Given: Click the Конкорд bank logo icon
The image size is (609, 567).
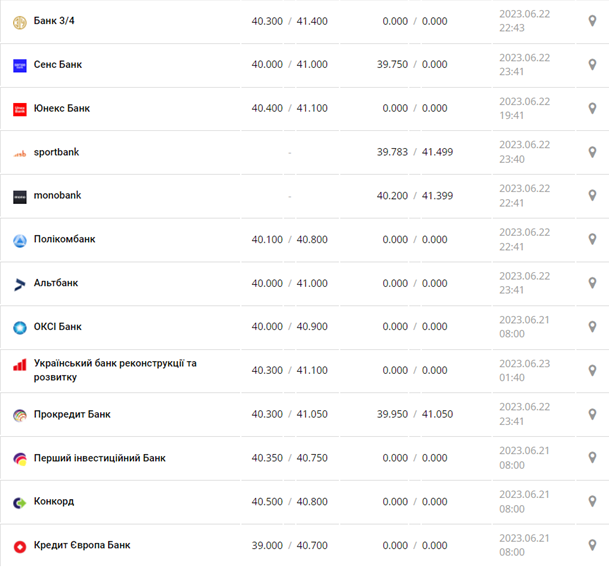Looking at the screenshot, I should [20, 502].
